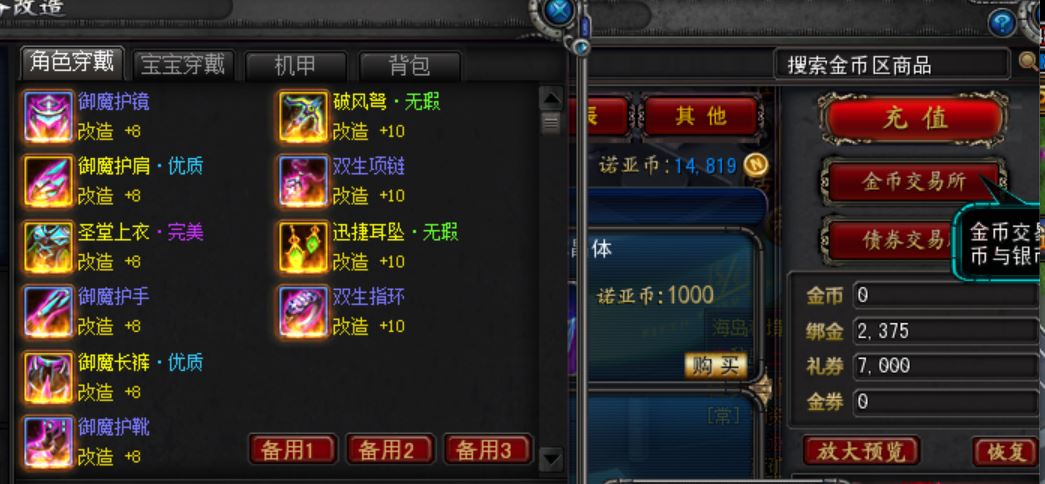Focus the 搜索金币区商品 search field
The image size is (1045, 484).
893,64
